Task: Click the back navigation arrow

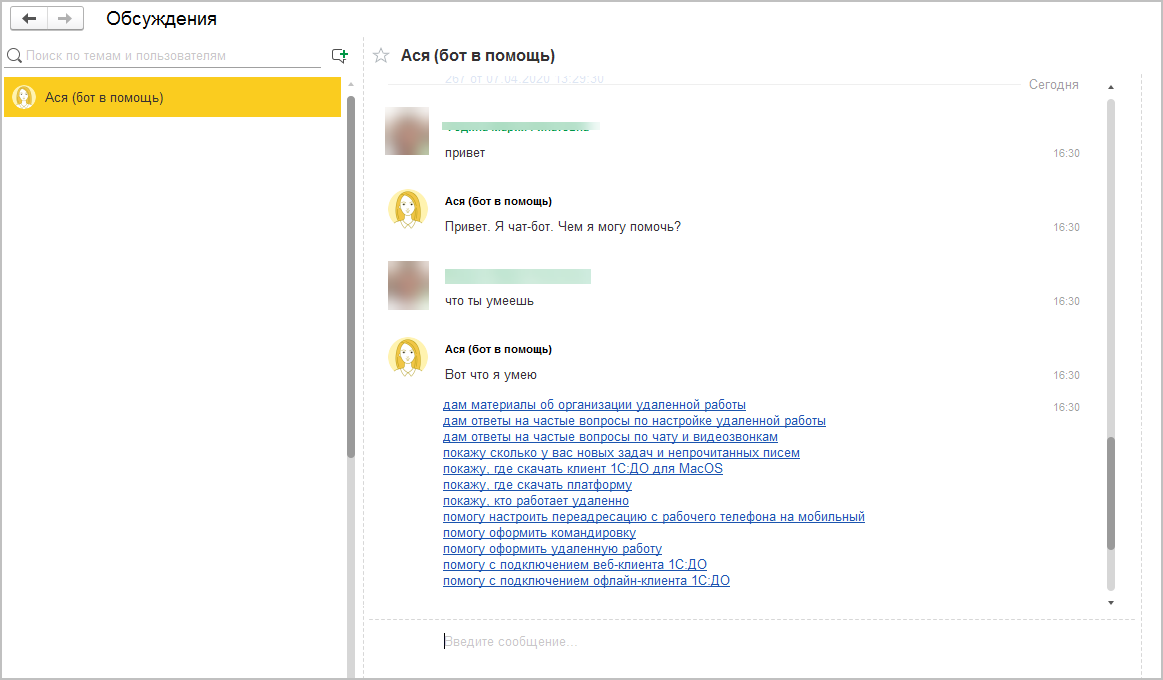Action: [x=29, y=19]
